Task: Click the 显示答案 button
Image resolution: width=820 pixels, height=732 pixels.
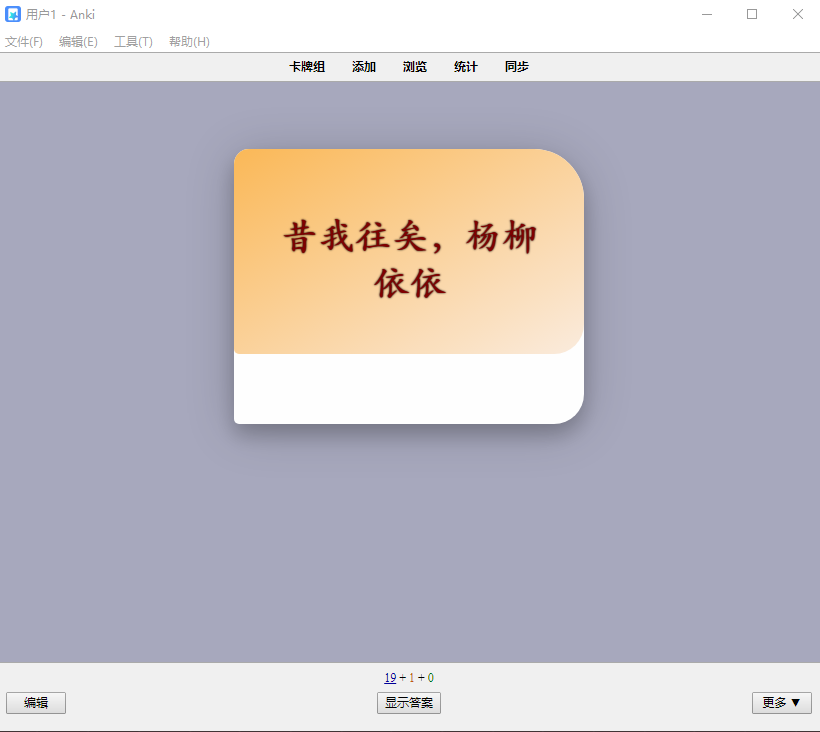Action: (x=409, y=703)
